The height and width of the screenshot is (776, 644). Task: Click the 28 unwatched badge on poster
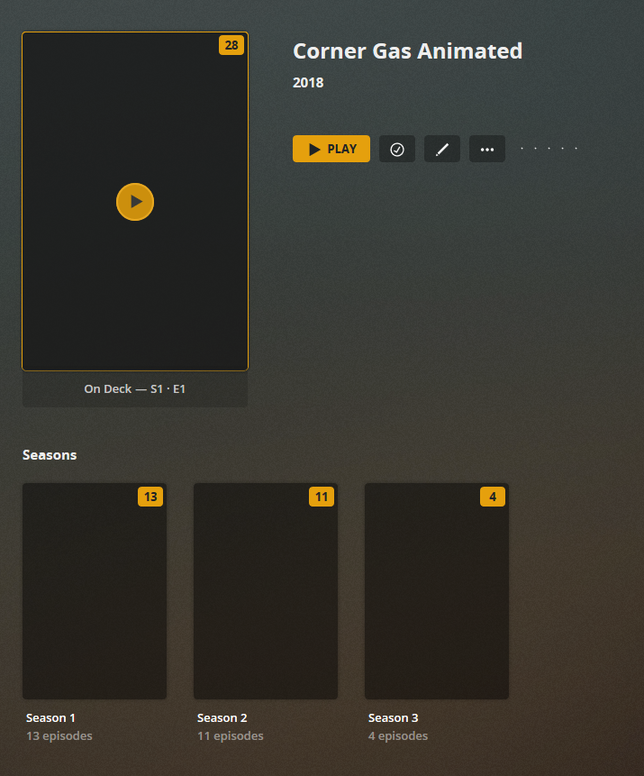click(231, 45)
